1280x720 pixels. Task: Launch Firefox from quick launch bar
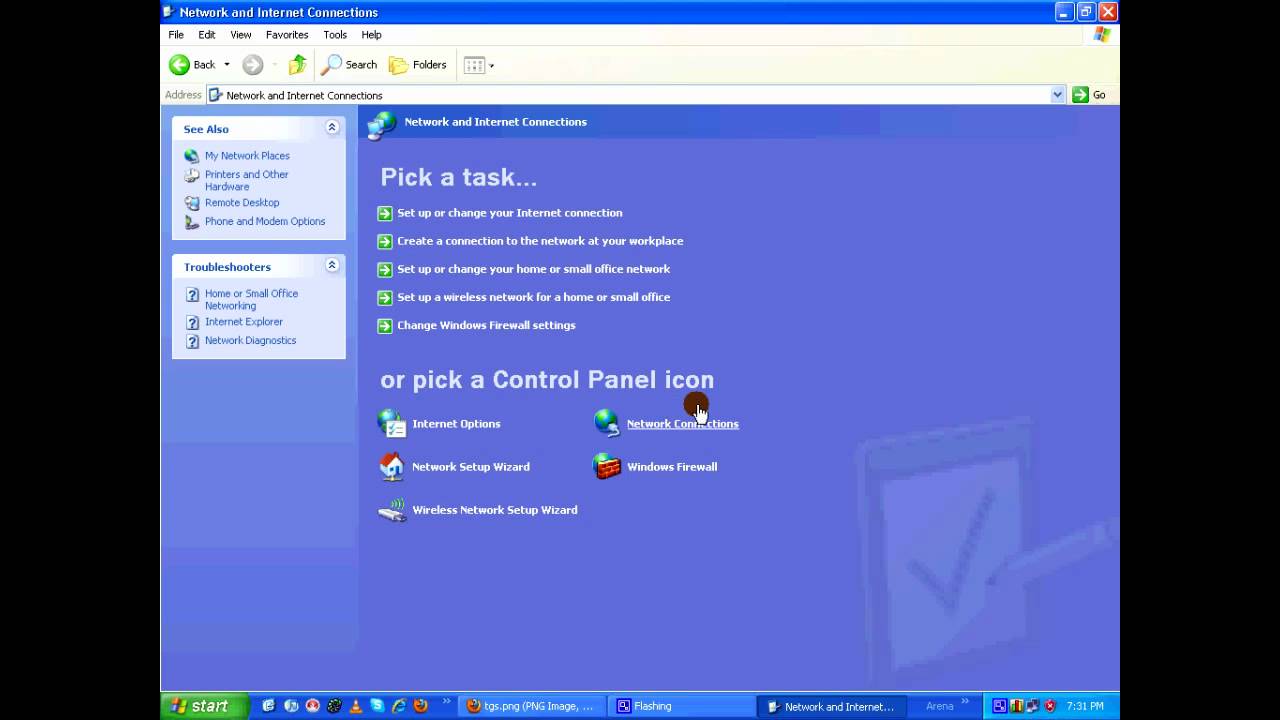421,706
